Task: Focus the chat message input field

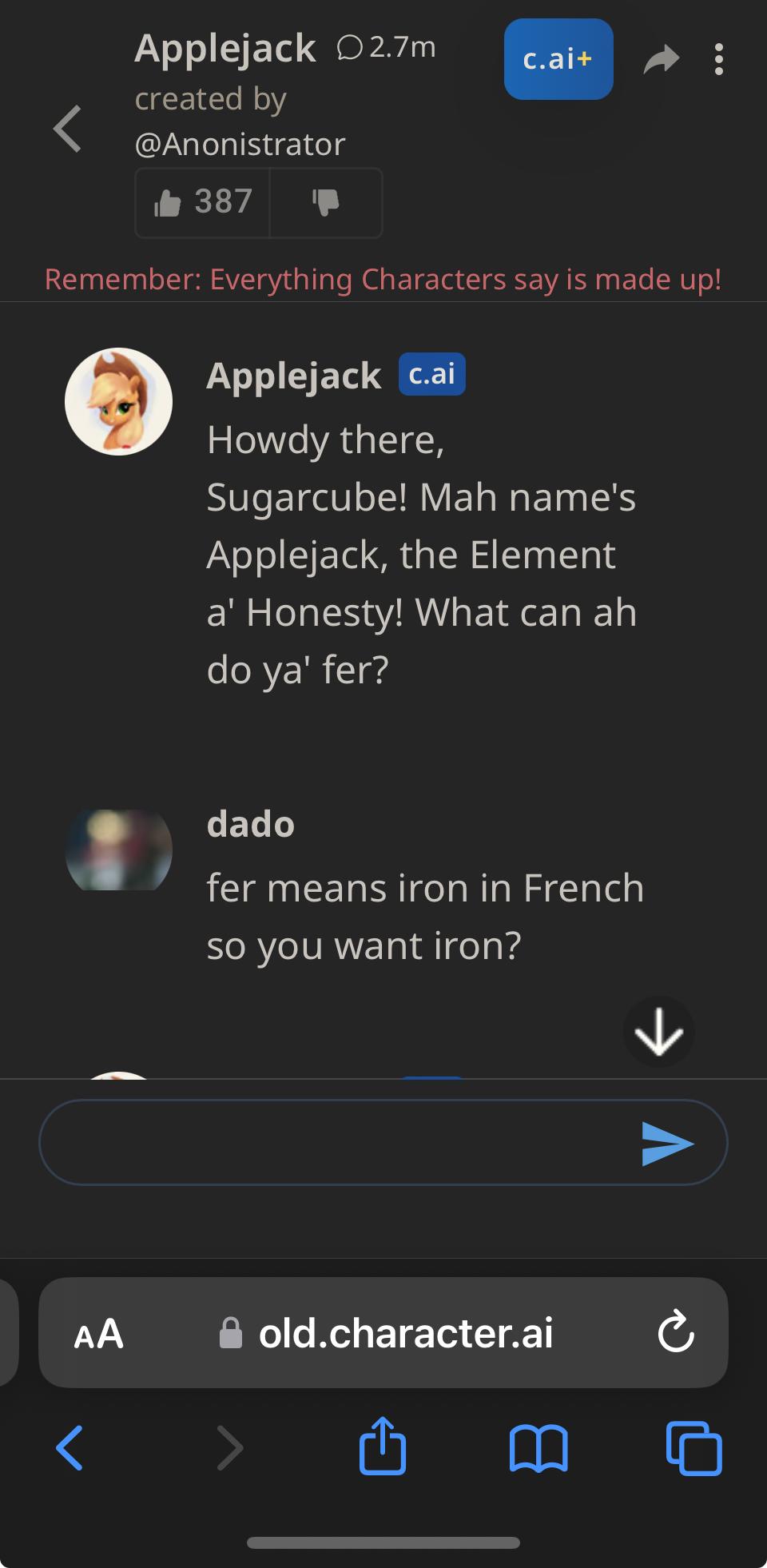Action: click(336, 1143)
